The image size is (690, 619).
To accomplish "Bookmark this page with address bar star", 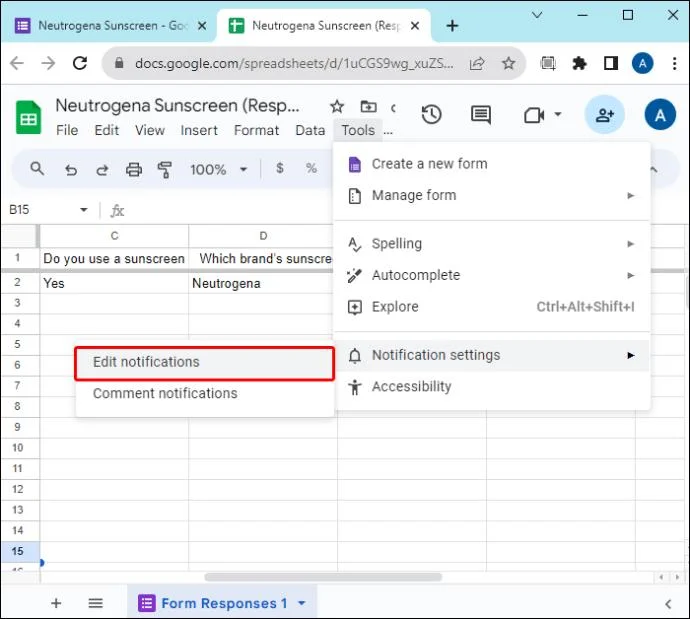I will [x=509, y=63].
